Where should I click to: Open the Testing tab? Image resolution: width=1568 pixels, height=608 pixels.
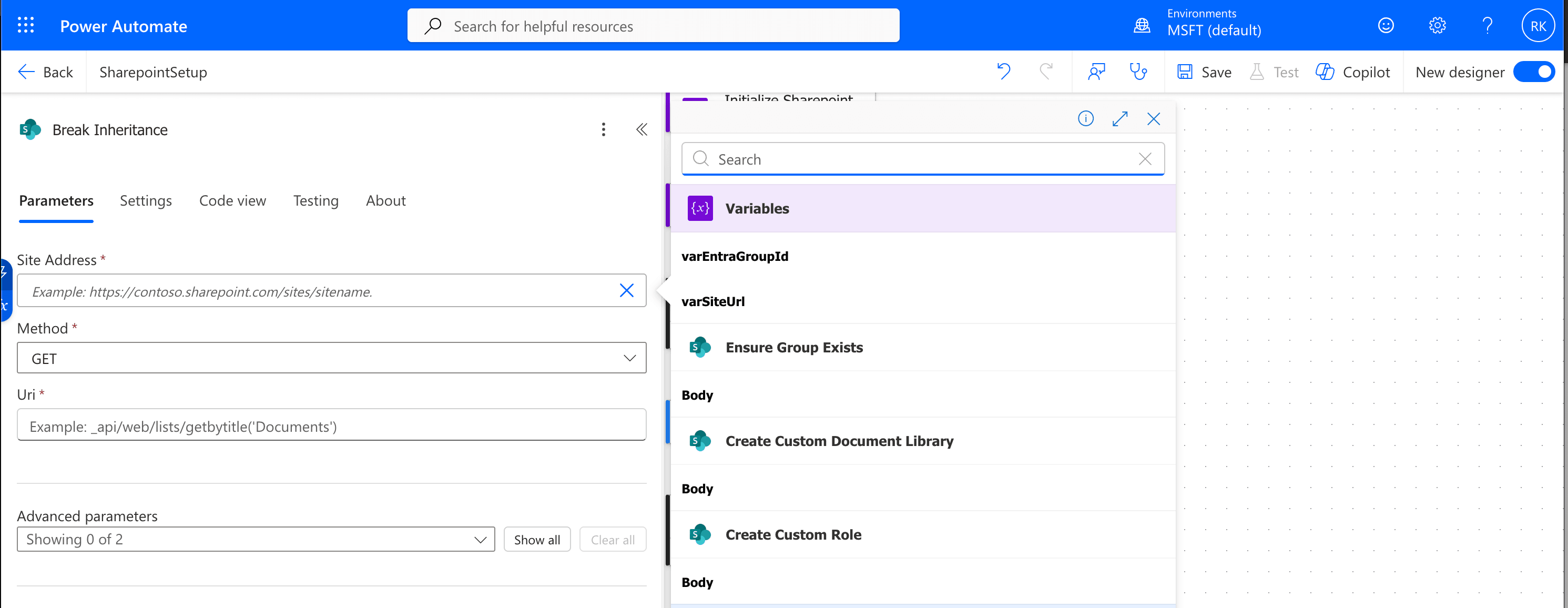tap(315, 201)
